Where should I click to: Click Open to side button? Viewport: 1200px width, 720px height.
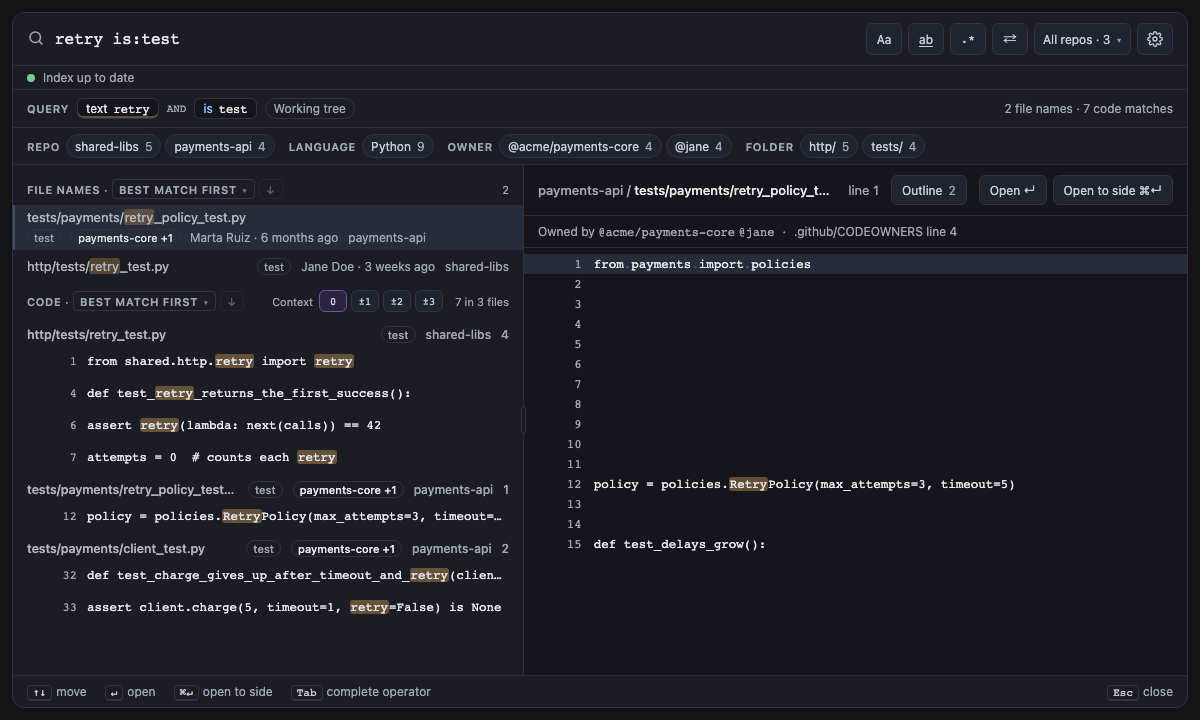point(1112,190)
